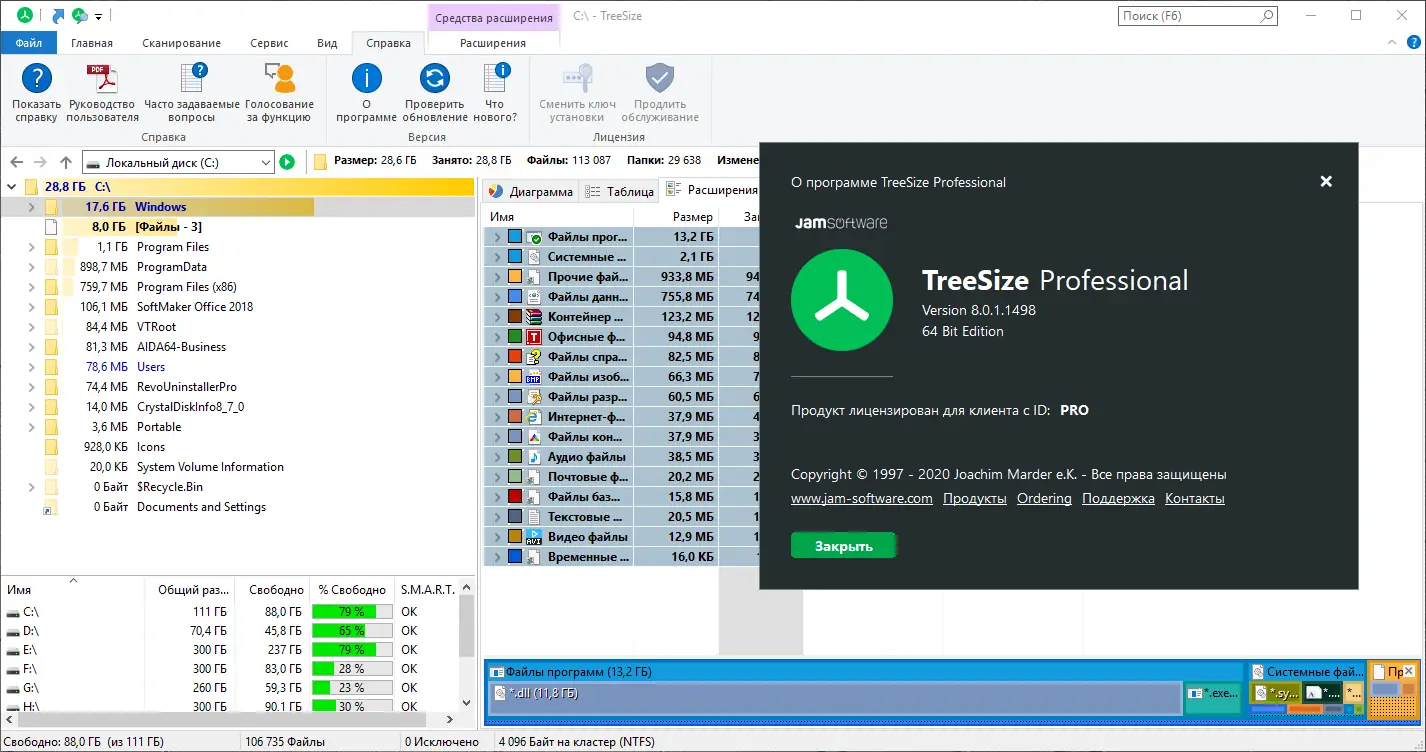Click the Продлить обслуживание shield icon
This screenshot has height=752, width=1426.
[660, 79]
